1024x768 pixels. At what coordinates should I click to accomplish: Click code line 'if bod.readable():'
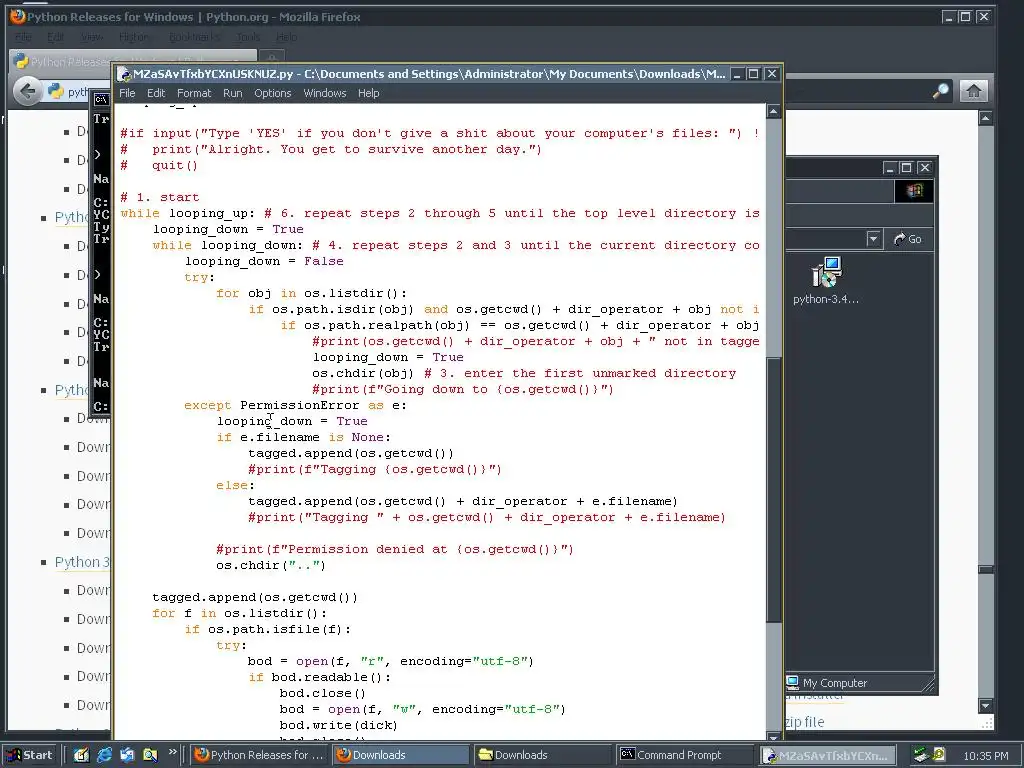tap(319, 677)
